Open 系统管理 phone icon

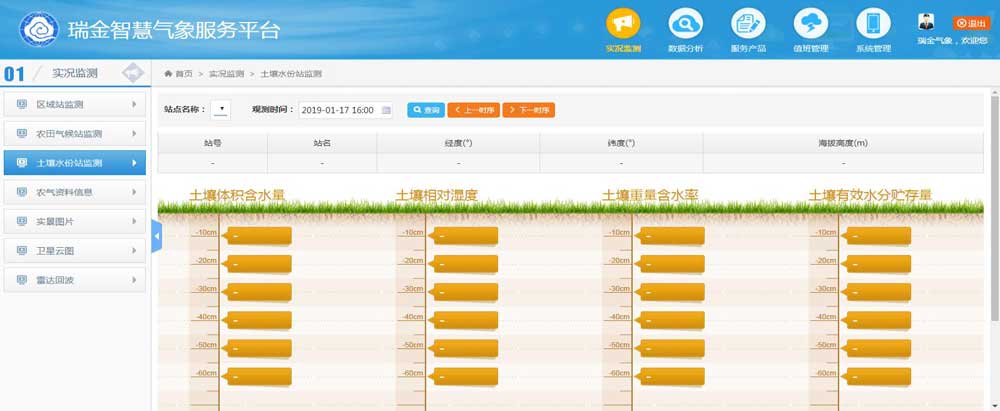tap(873, 24)
